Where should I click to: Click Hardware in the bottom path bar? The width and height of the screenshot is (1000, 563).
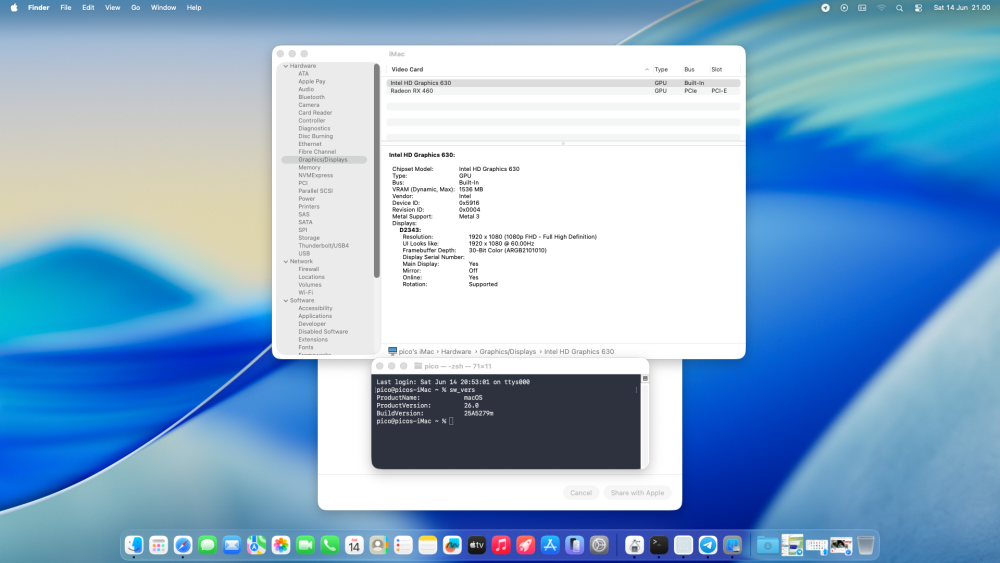[456, 351]
